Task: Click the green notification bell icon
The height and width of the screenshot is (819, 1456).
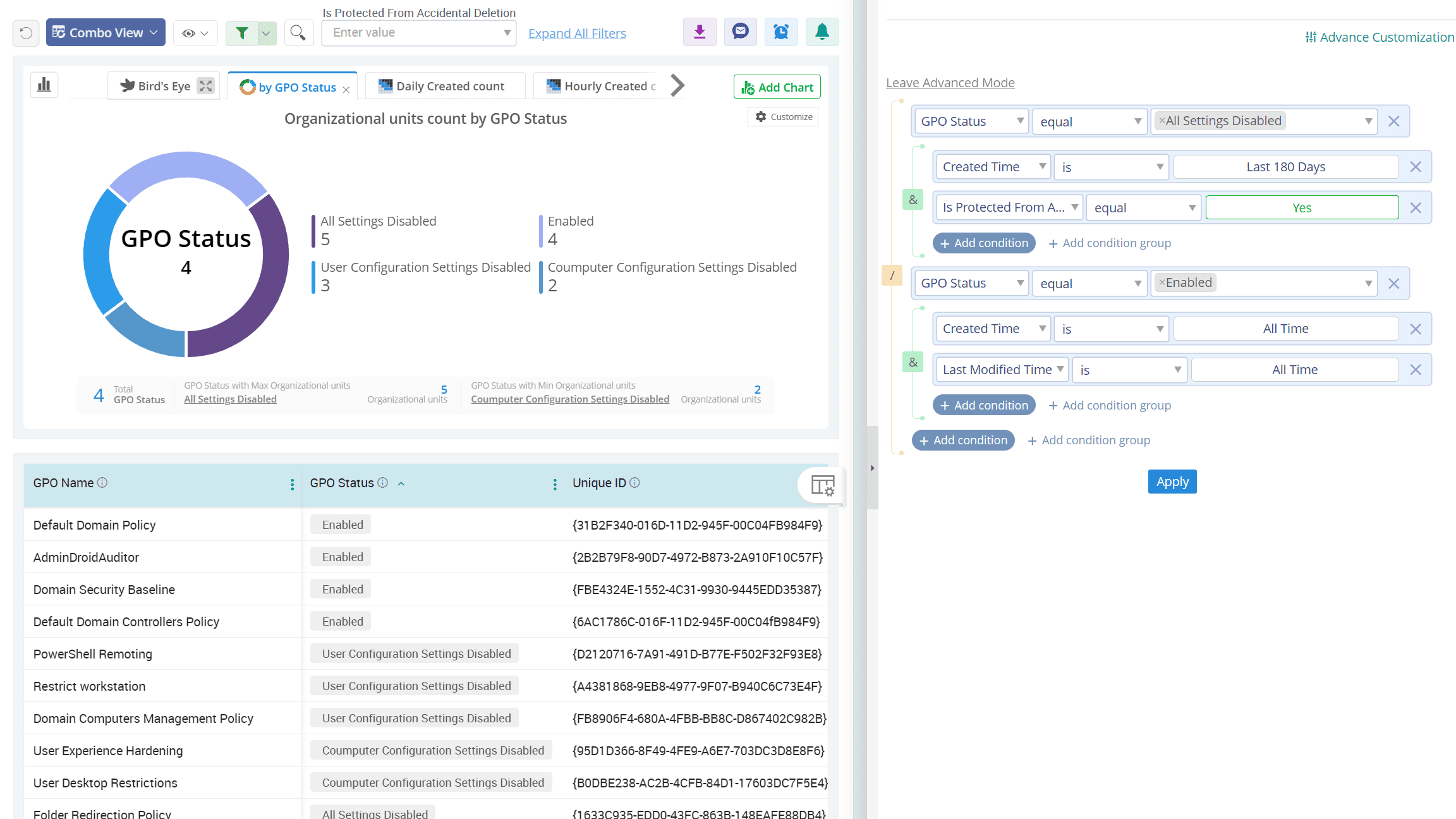Action: [x=822, y=32]
